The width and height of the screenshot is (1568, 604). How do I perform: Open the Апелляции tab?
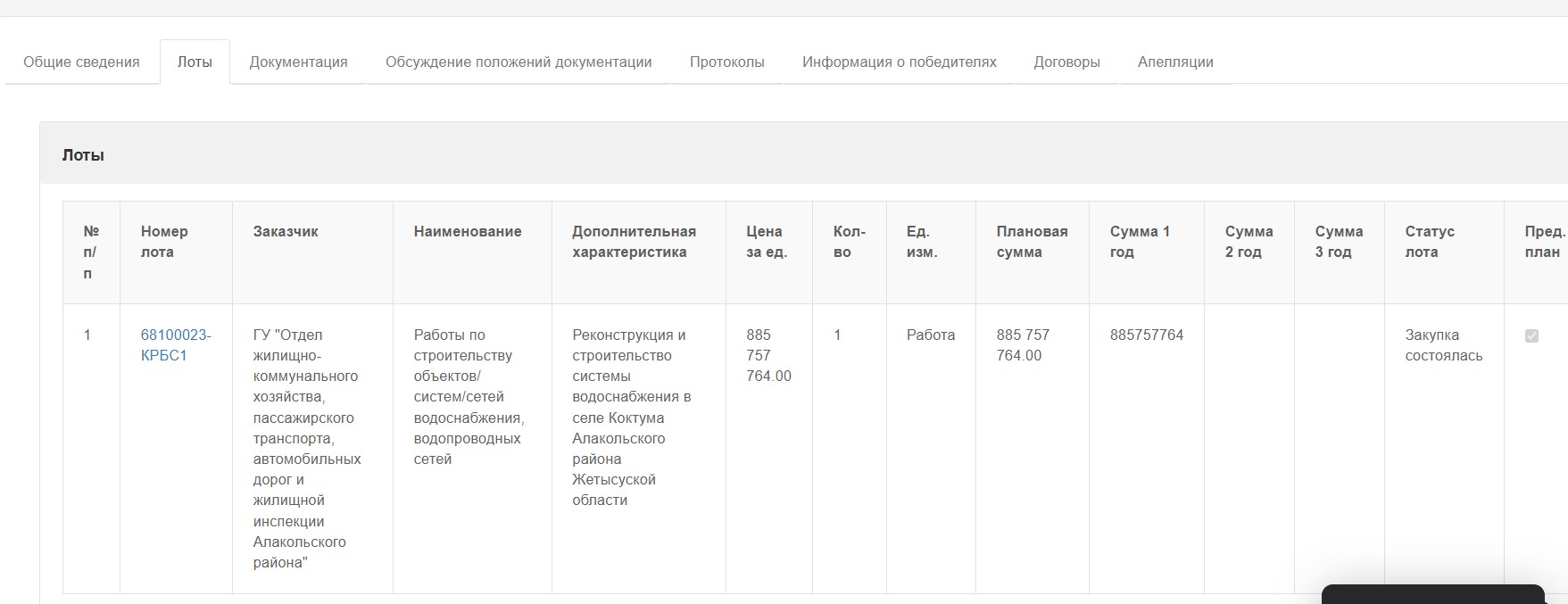pos(1175,62)
